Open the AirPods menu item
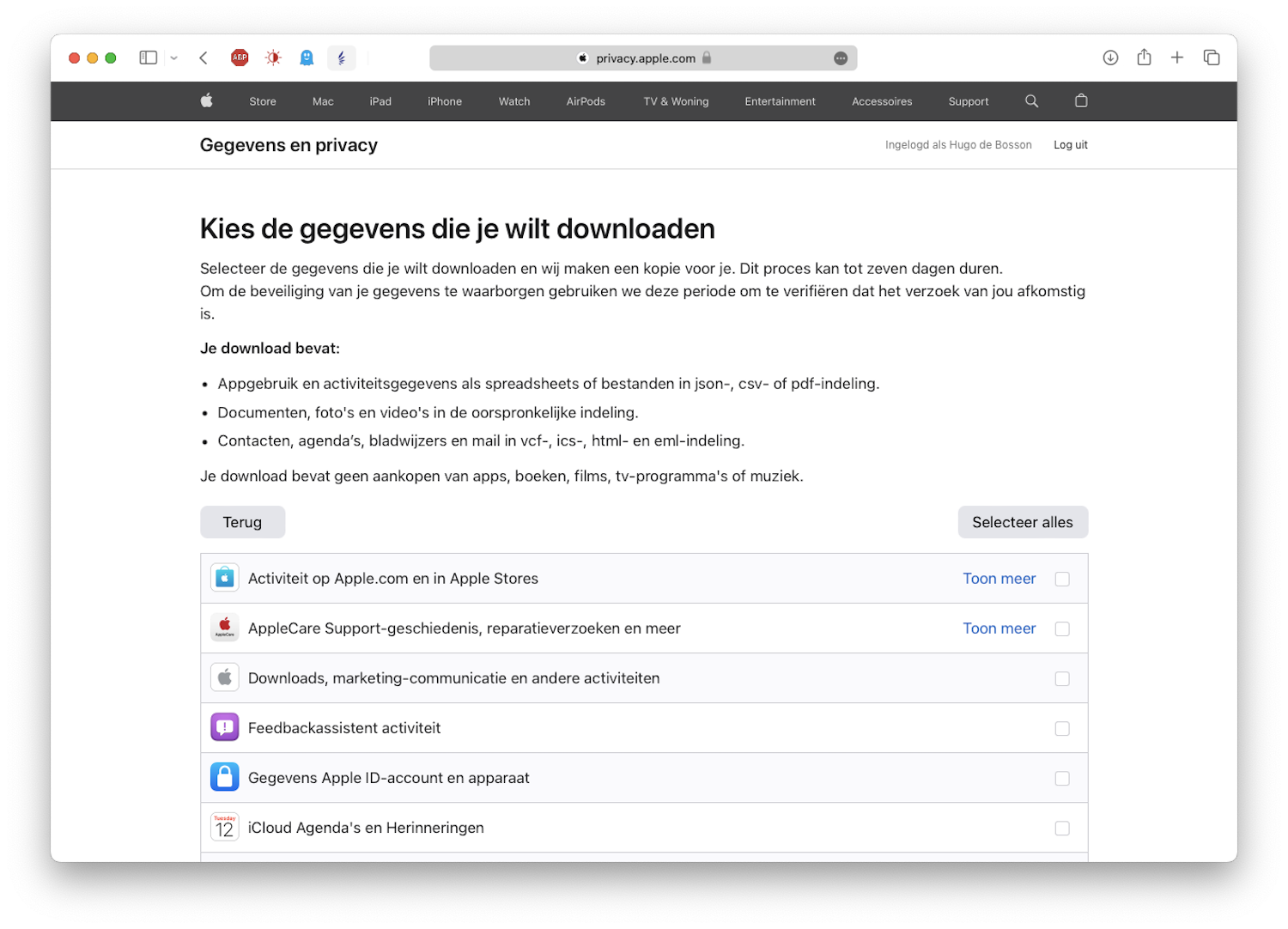1288x929 pixels. tap(586, 101)
